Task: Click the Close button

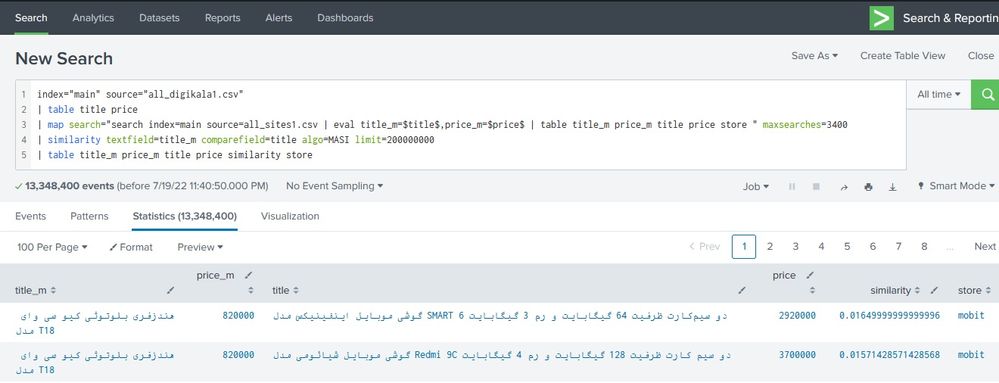Action: 981,56
